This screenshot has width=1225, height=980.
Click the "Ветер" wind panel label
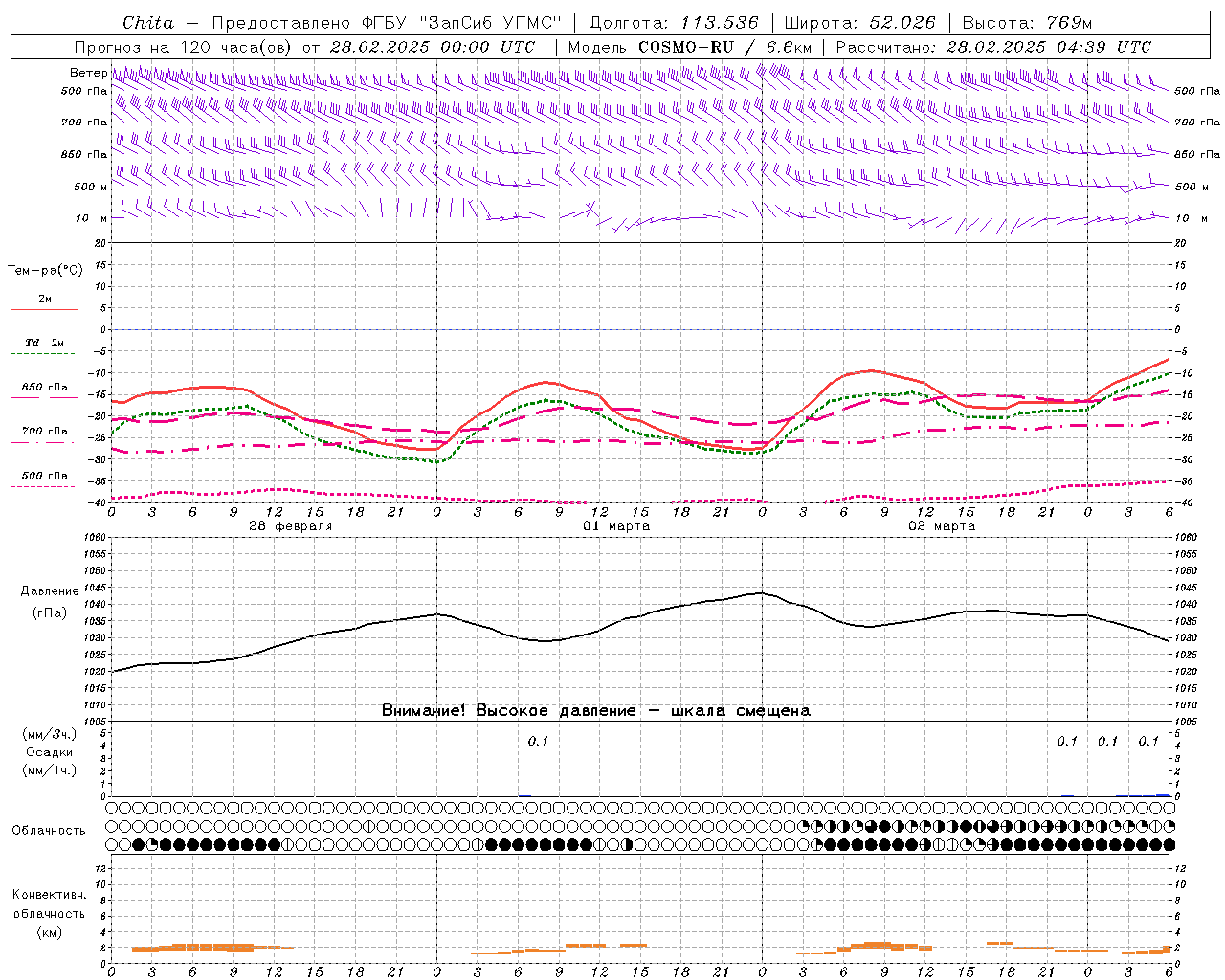(88, 73)
